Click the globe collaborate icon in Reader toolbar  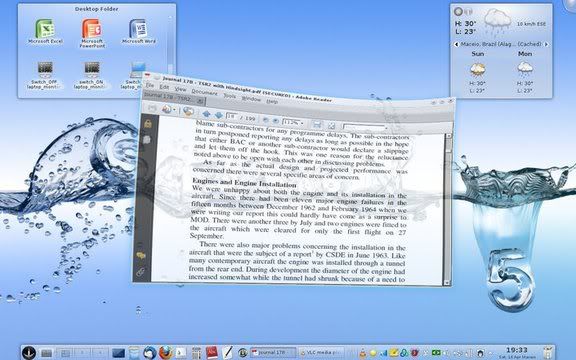[188, 111]
